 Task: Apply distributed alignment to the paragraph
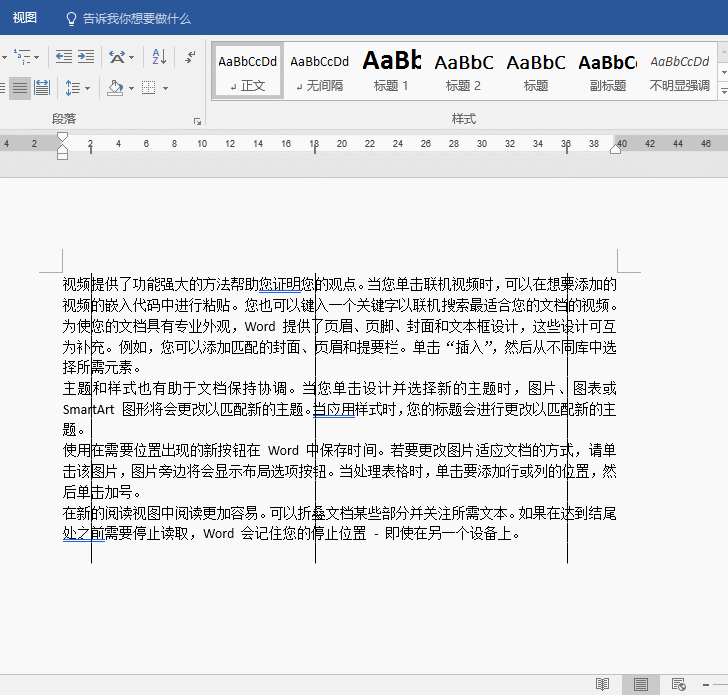point(42,88)
